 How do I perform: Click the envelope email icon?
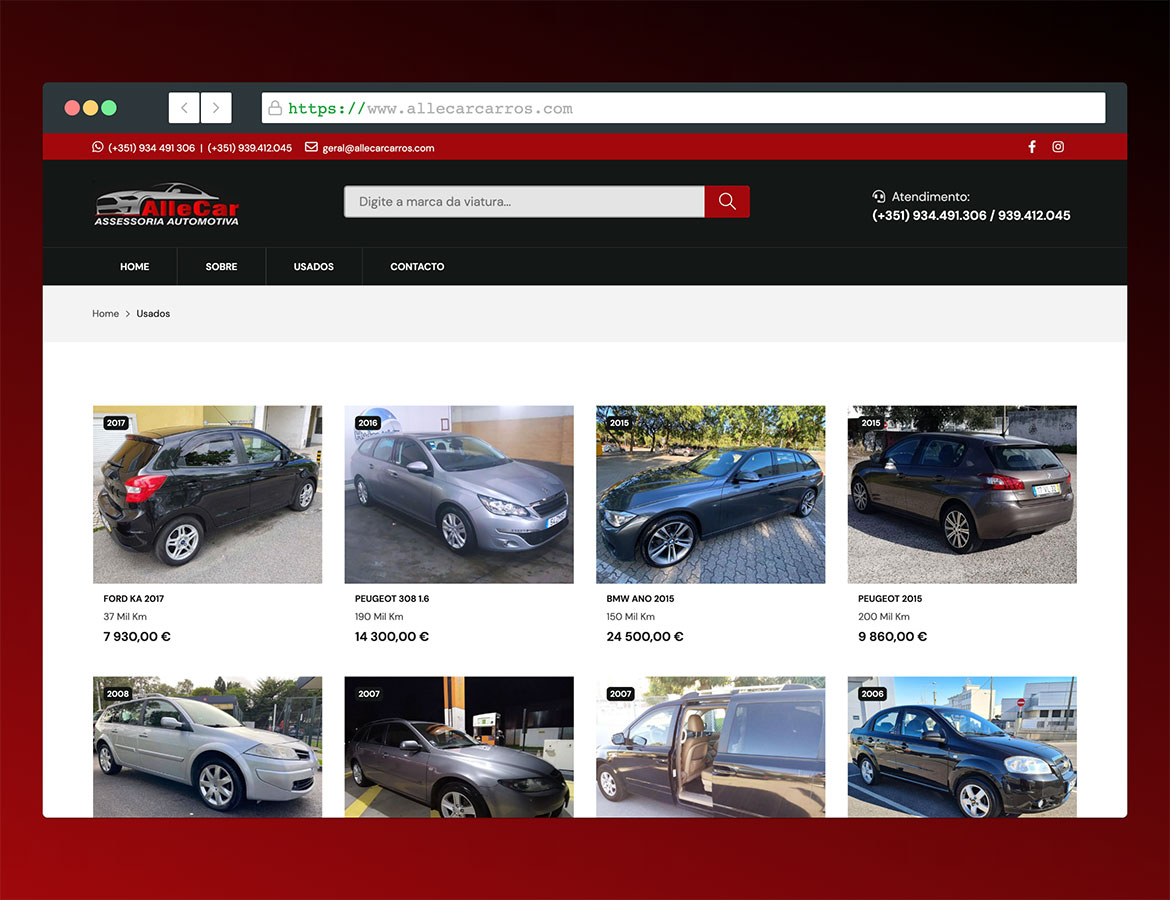311,147
